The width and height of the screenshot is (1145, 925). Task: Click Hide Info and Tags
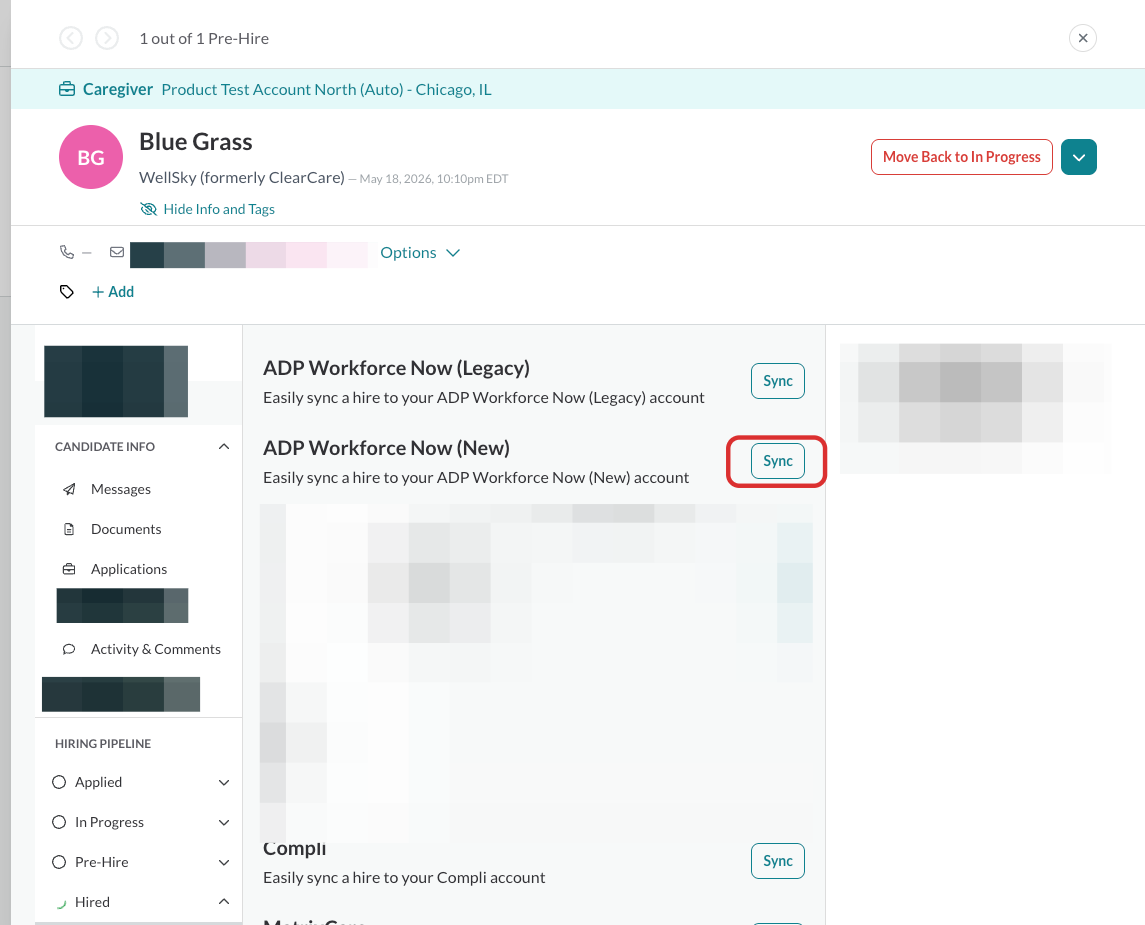coord(219,209)
